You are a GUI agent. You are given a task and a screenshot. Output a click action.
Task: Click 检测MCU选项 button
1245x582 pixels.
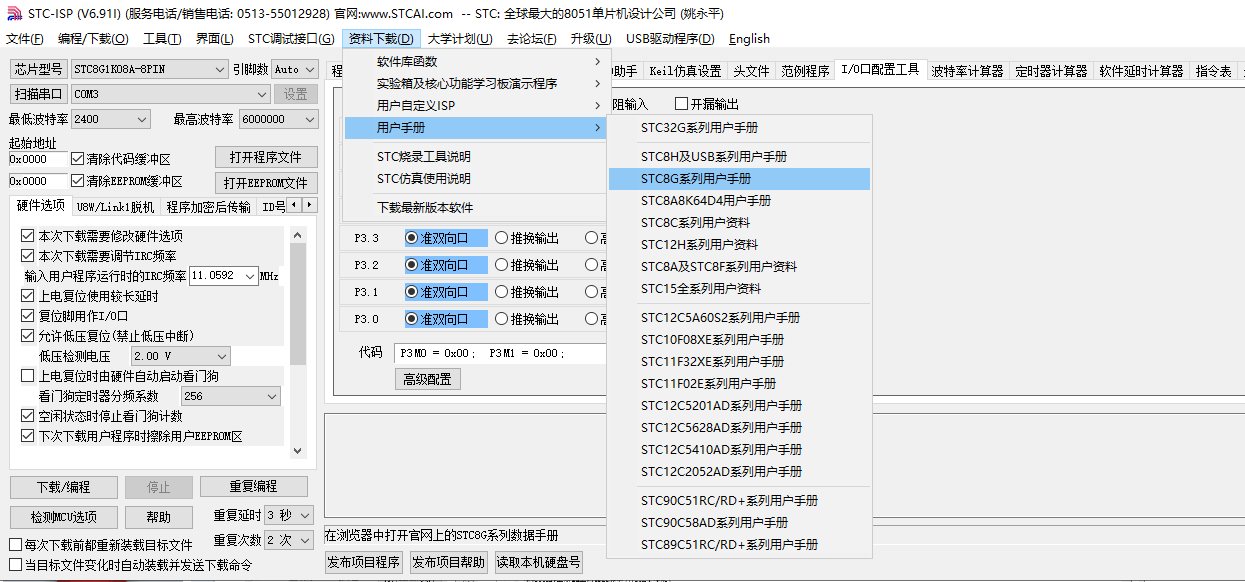coord(63,517)
